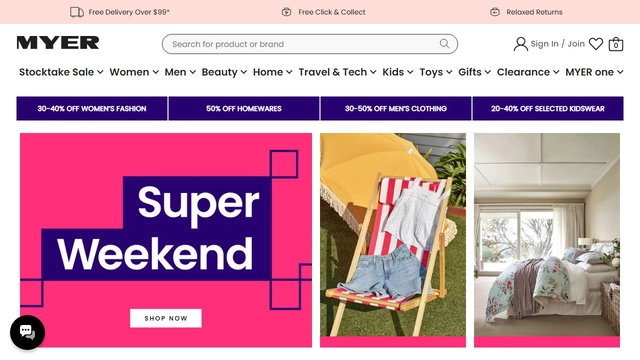The image size is (640, 360).
Task: Open the Beauty menu item
Action: tap(224, 72)
